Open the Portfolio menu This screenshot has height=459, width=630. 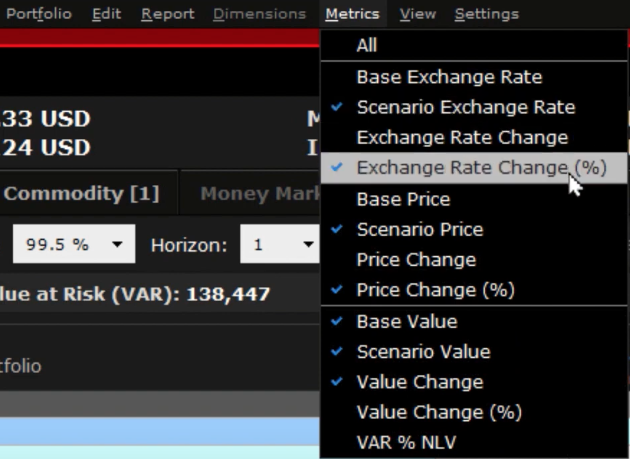click(39, 14)
